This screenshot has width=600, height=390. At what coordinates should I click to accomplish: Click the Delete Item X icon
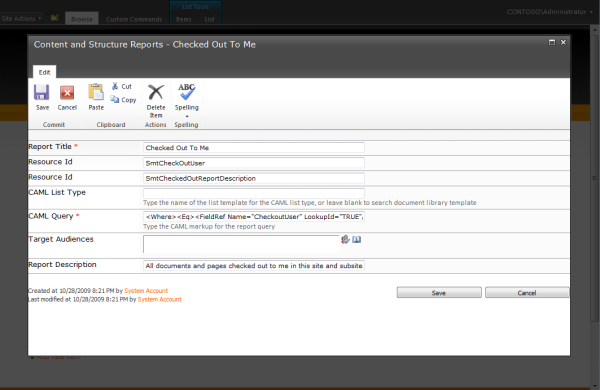156,92
